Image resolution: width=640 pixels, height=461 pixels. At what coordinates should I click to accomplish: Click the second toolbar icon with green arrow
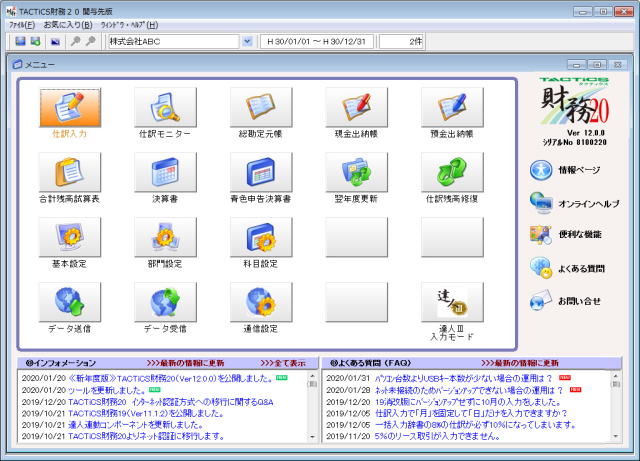click(36, 41)
